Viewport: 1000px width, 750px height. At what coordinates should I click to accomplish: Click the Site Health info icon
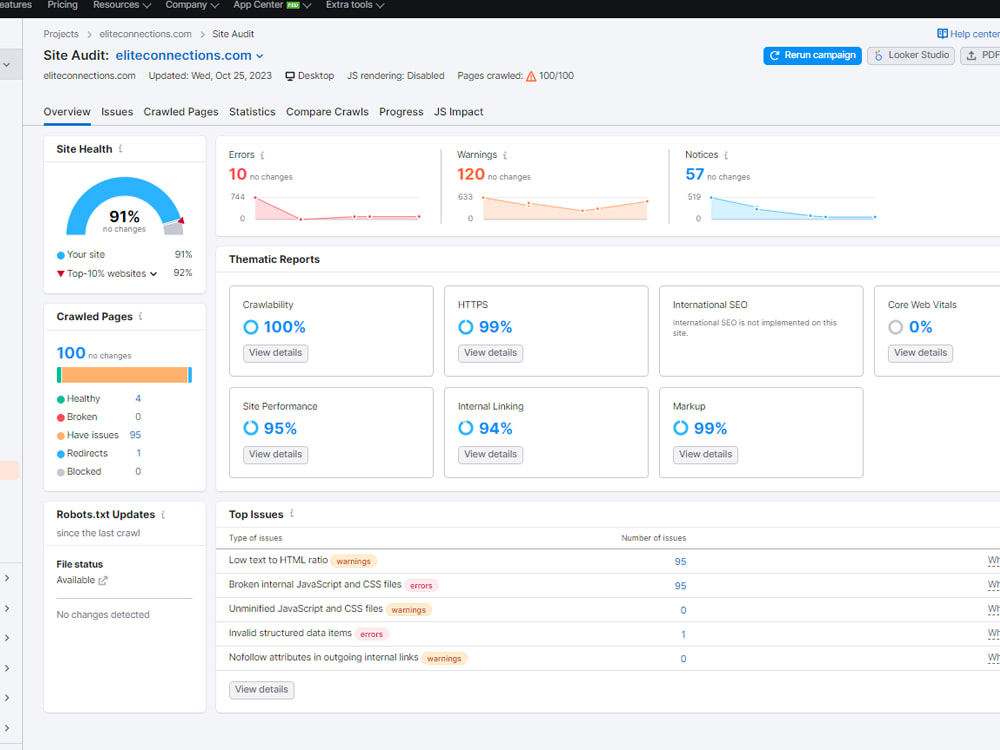pos(121,149)
